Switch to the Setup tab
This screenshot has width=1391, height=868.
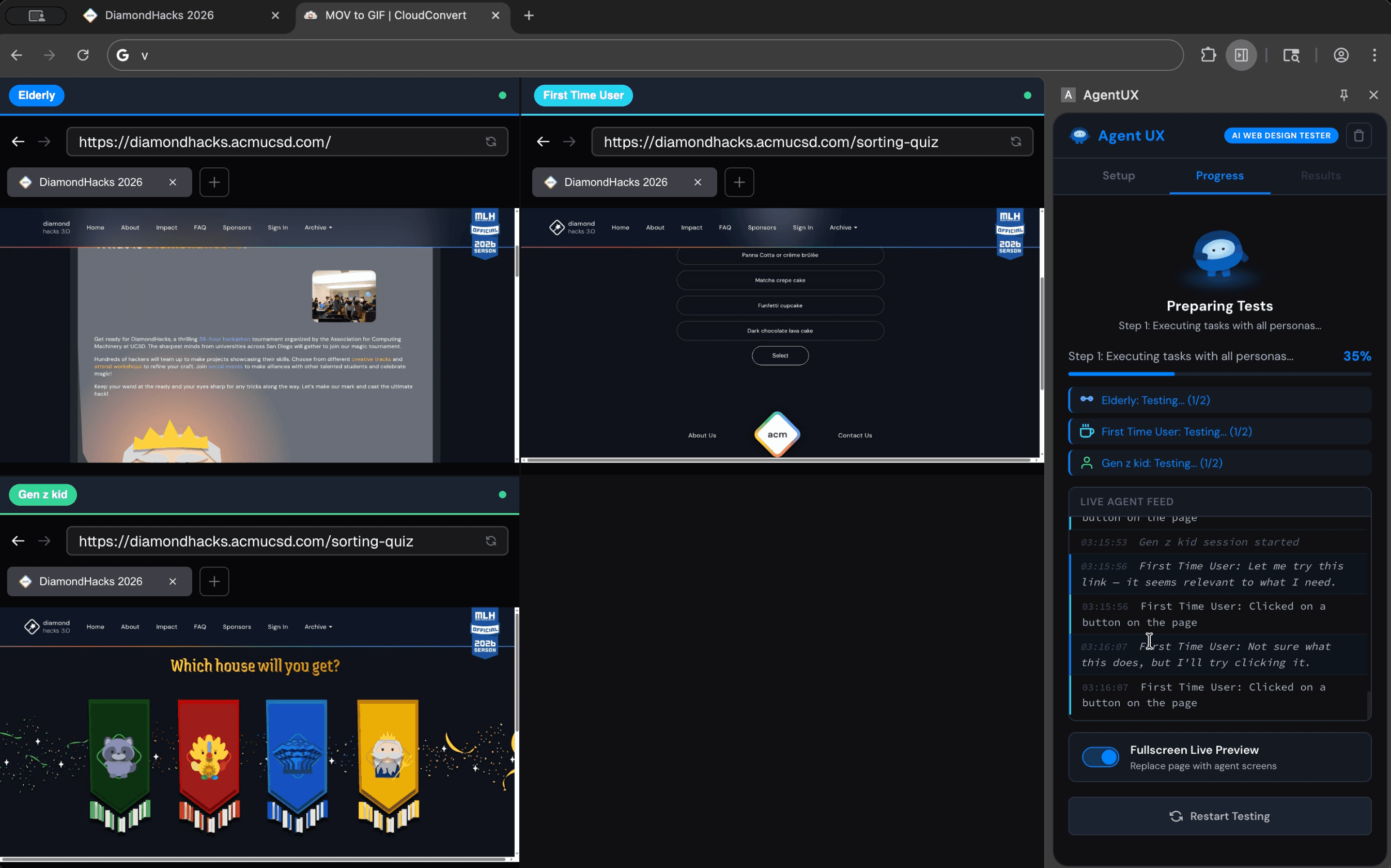click(x=1118, y=176)
